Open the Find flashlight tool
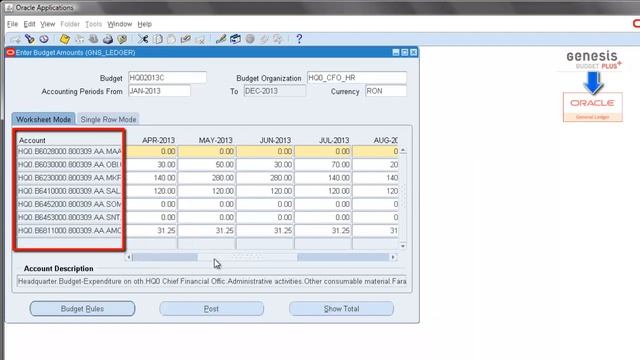 [x=29, y=39]
